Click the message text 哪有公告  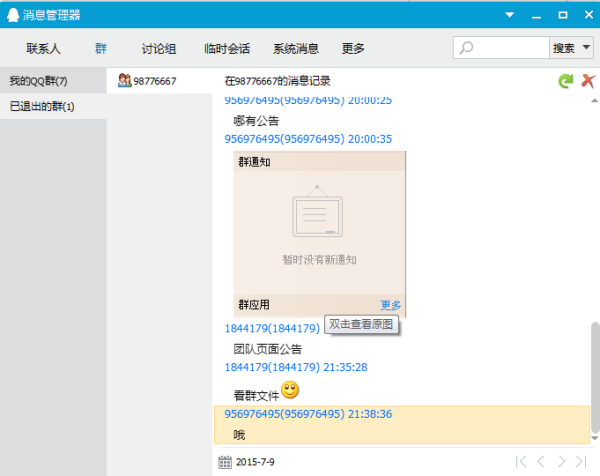pyautogui.click(x=256, y=121)
